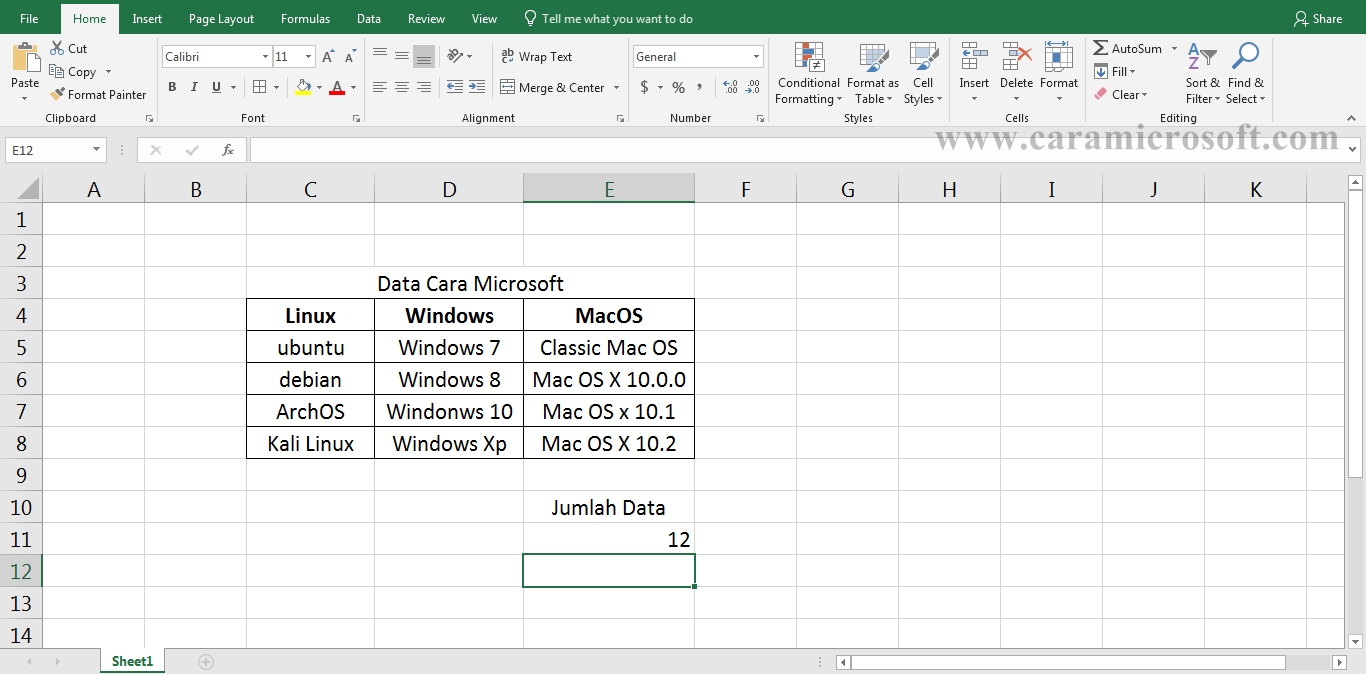Open Find & Select menu
The width and height of the screenshot is (1366, 674).
[1246, 73]
